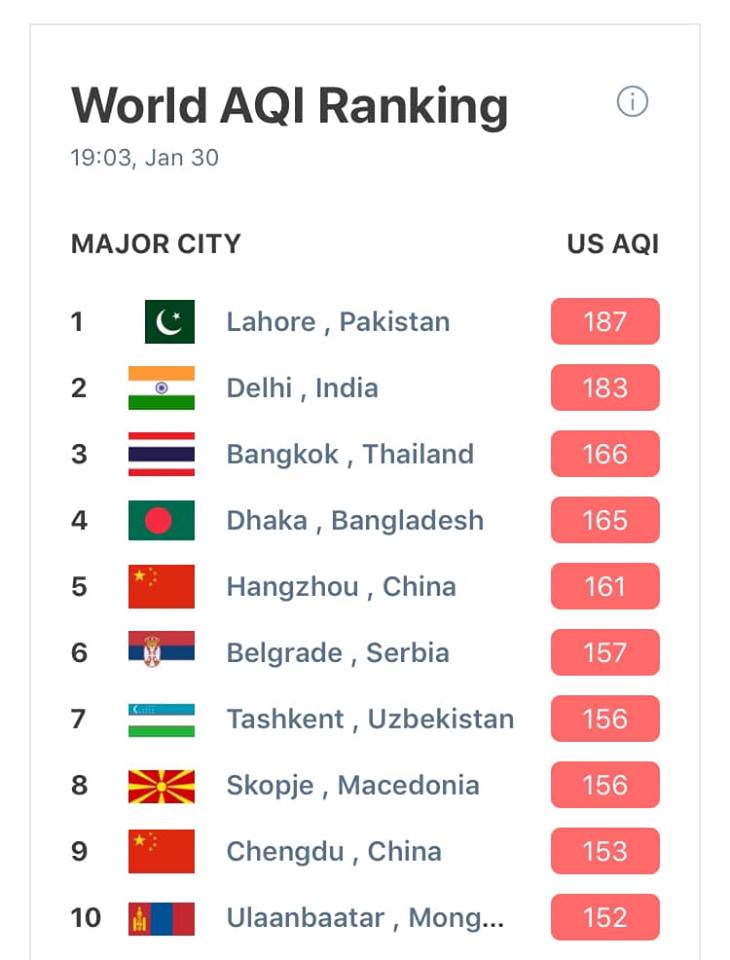This screenshot has height=960, width=730.
Task: Open the Delhi, India city link
Action: pos(302,388)
